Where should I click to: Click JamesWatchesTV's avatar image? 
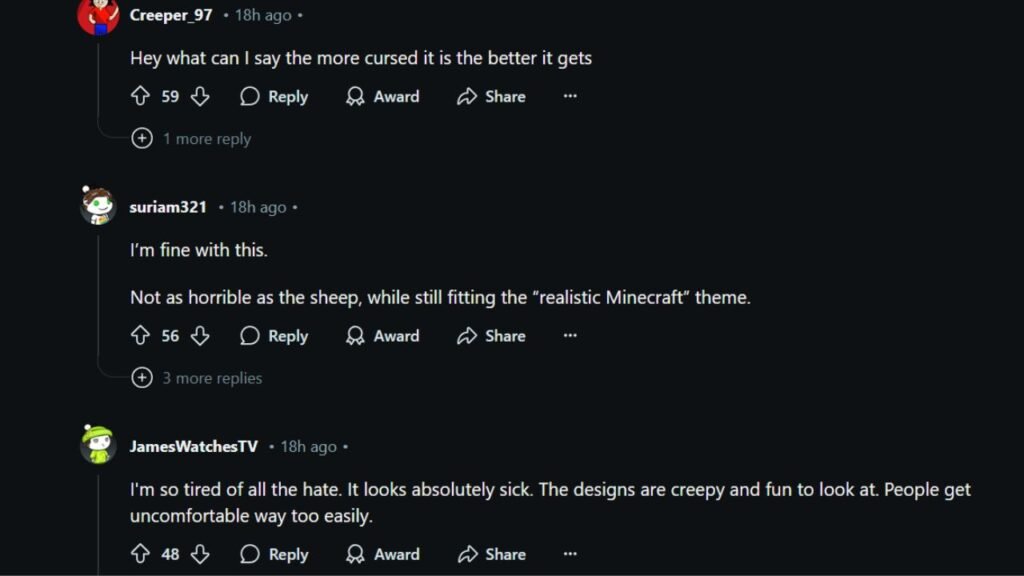coord(98,445)
